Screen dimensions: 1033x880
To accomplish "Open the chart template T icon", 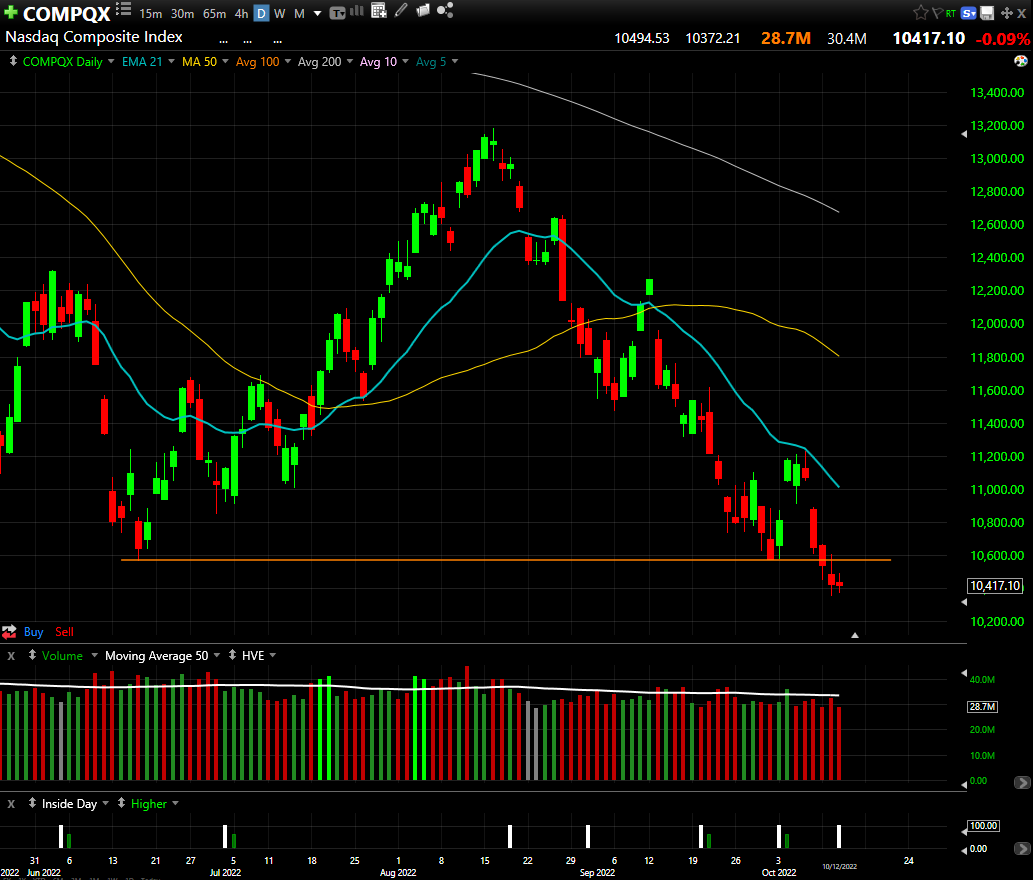I will pyautogui.click(x=337, y=13).
